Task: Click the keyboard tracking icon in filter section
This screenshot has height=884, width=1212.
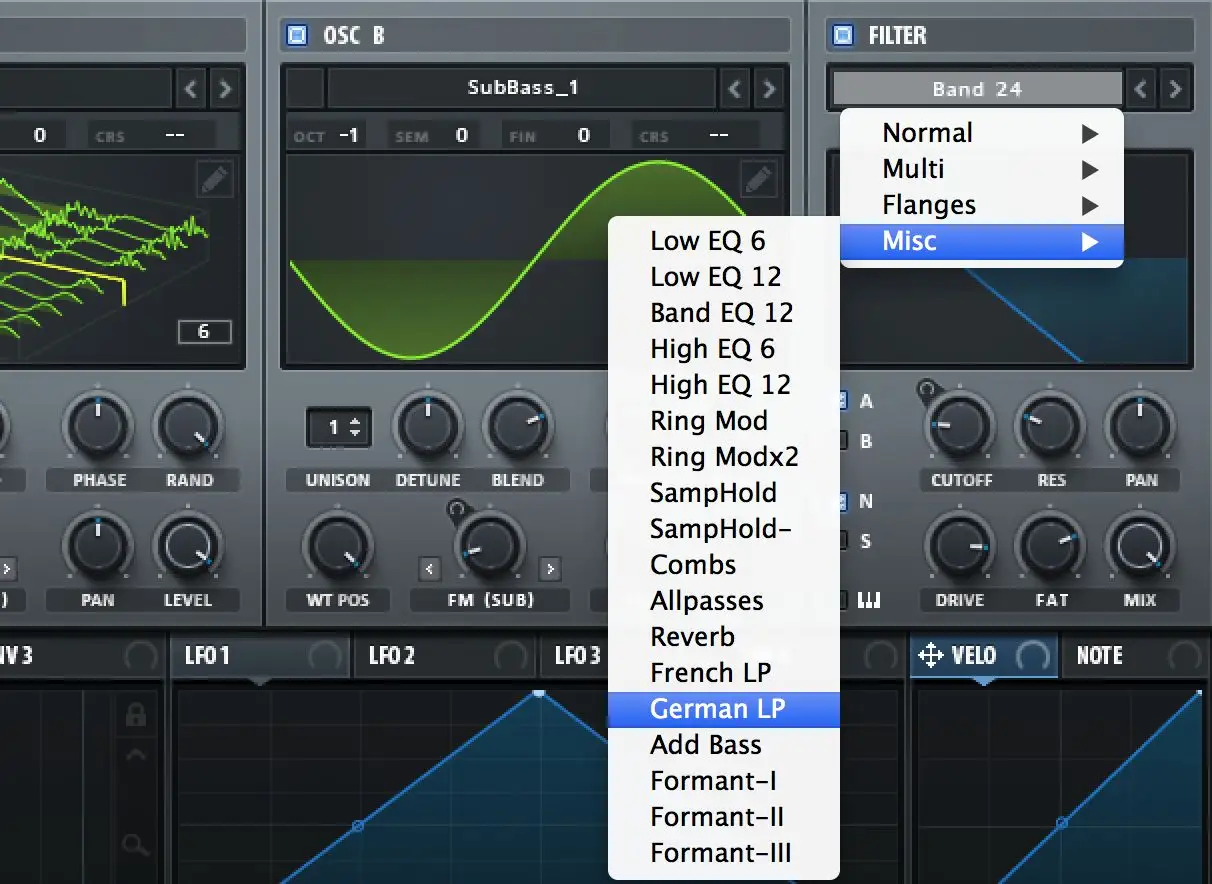Action: click(x=868, y=600)
